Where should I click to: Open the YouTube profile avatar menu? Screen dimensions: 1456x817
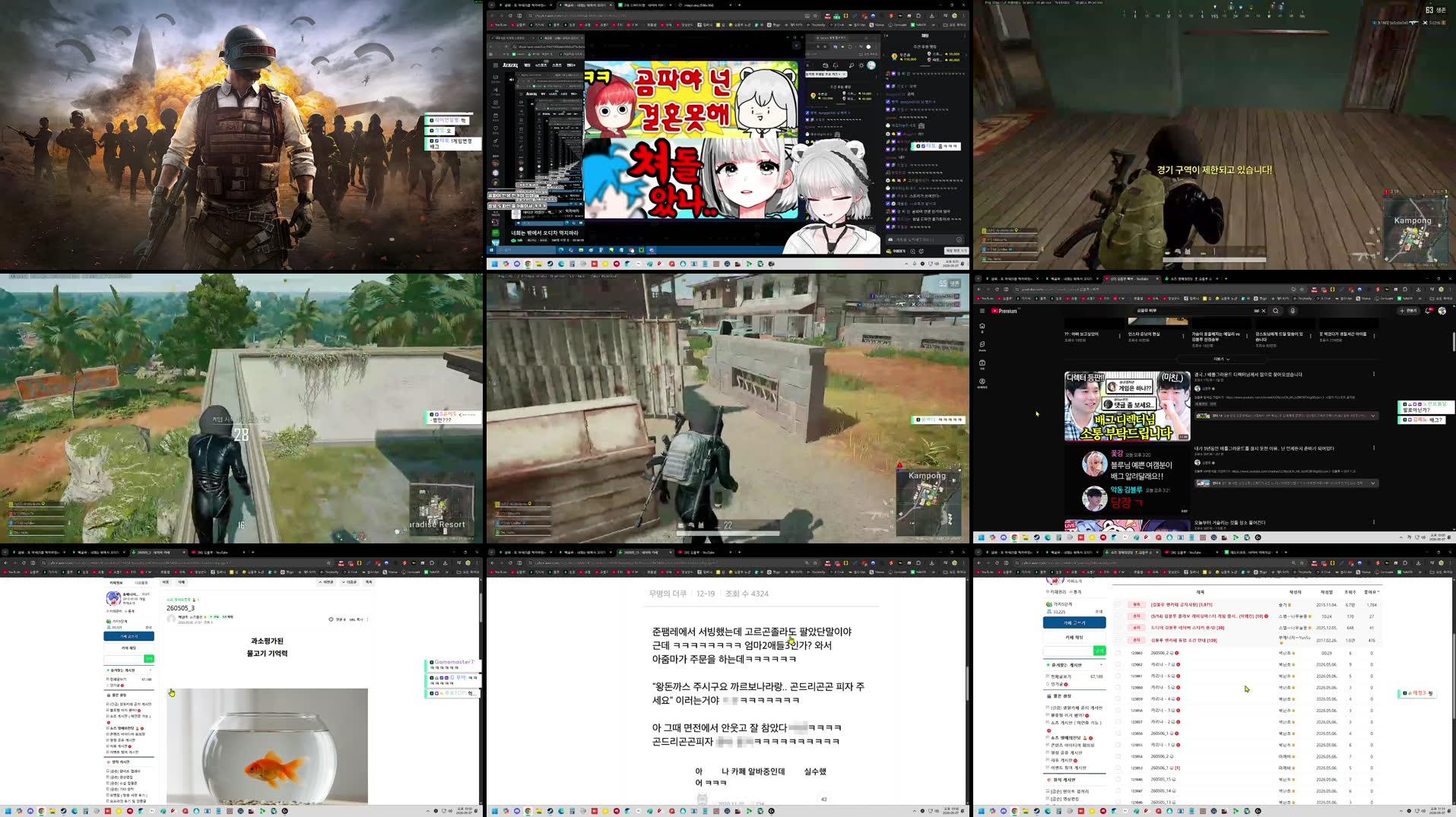pyautogui.click(x=1442, y=311)
